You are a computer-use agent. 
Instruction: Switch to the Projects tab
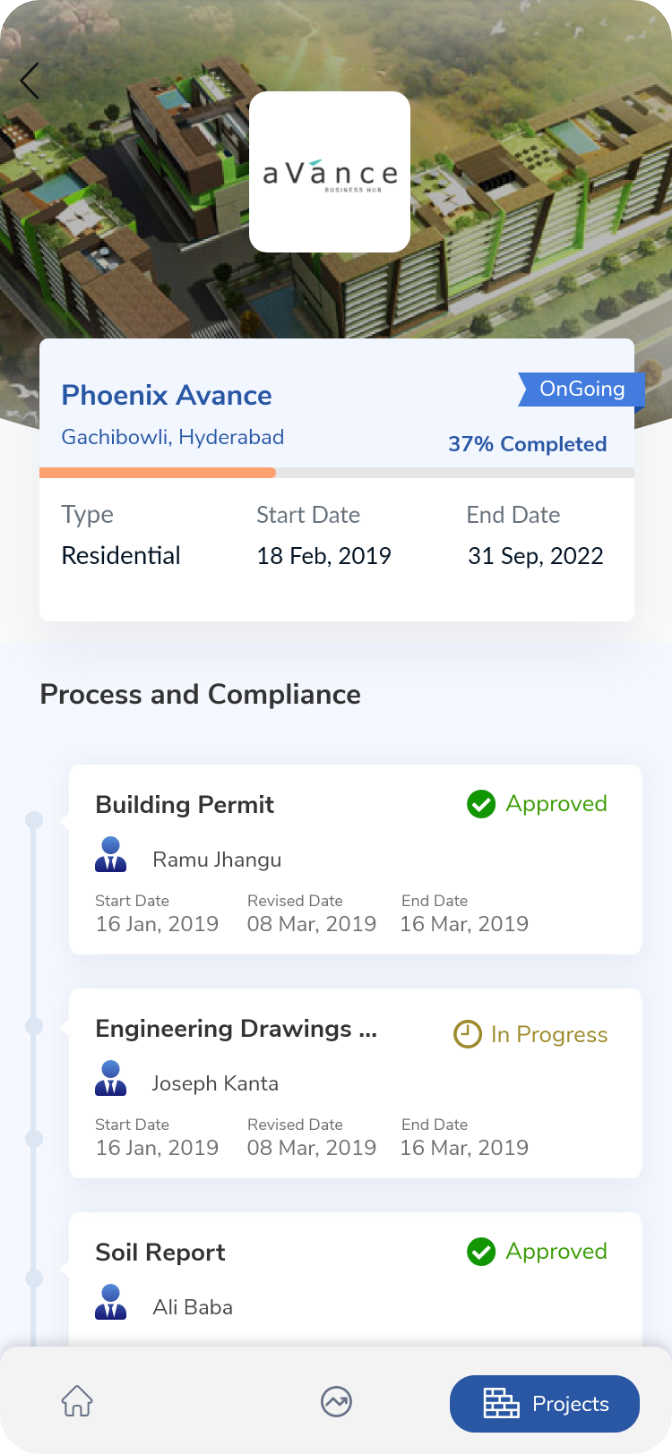pyautogui.click(x=544, y=1404)
